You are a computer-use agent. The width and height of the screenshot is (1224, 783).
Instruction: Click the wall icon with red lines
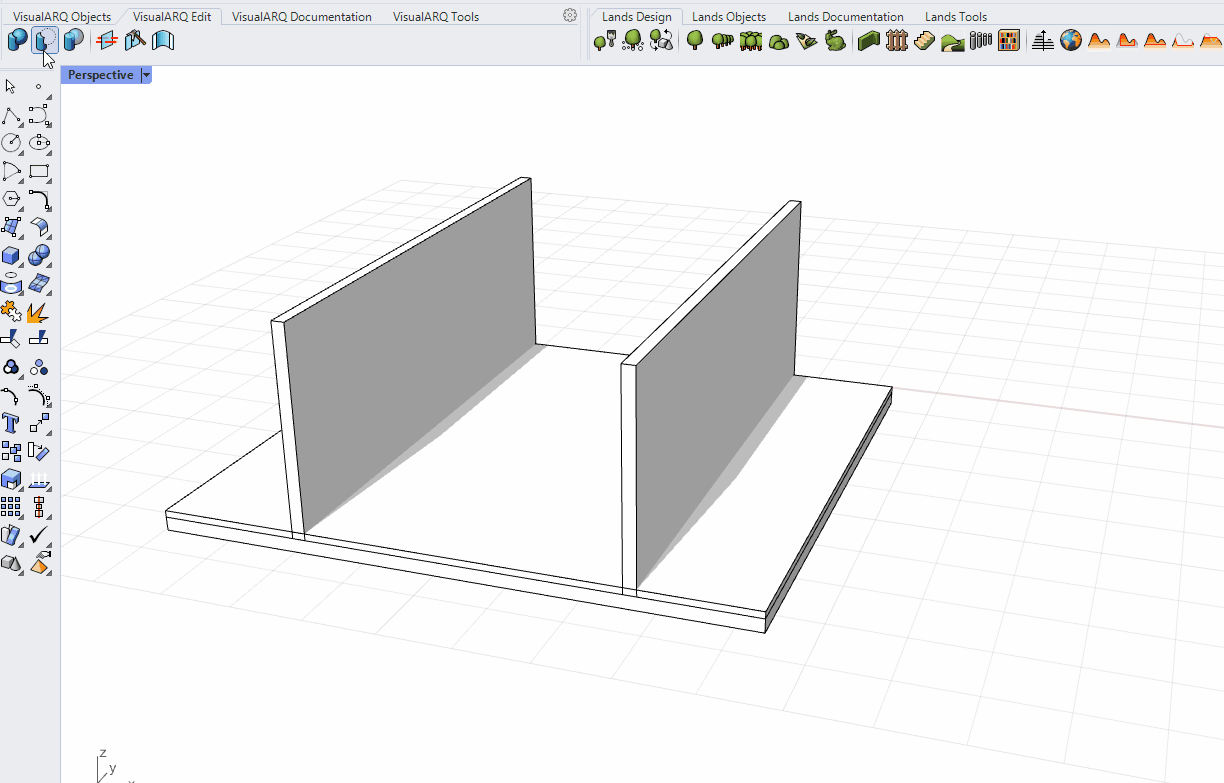[x=107, y=40]
